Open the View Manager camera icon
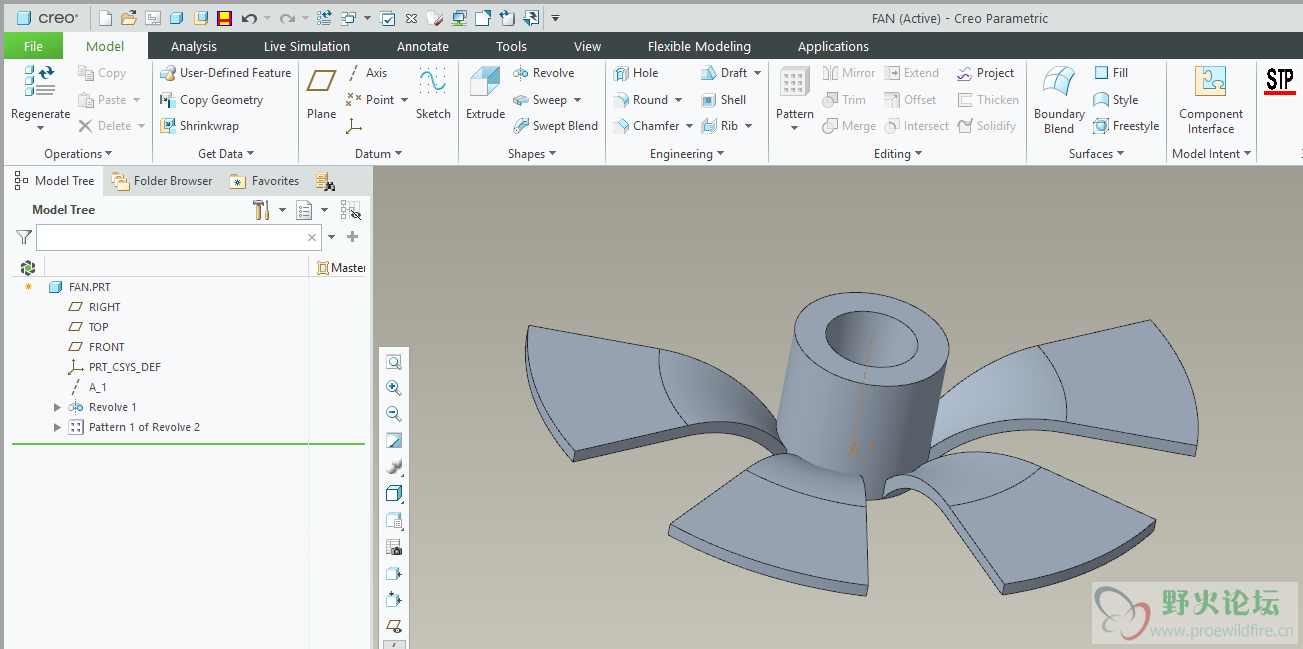The height and width of the screenshot is (649, 1303). pyautogui.click(x=394, y=547)
